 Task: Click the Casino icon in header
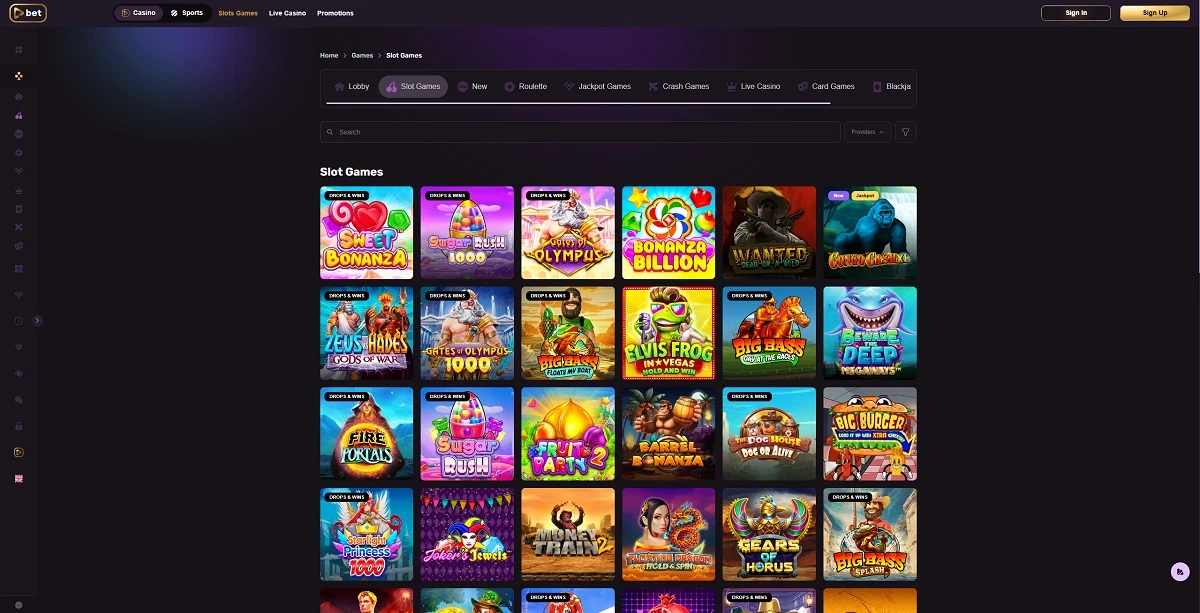pyautogui.click(x=126, y=13)
